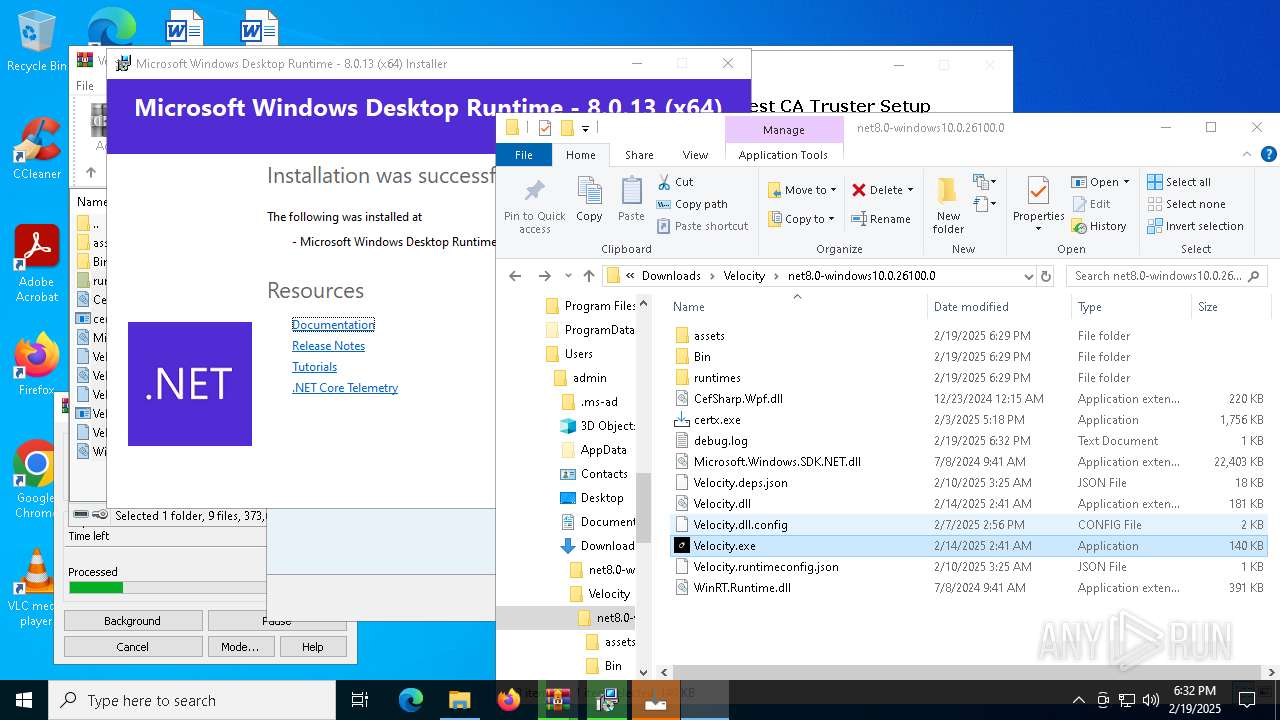Go back with Explorer back arrow
The width and height of the screenshot is (1280, 720).
tap(515, 276)
